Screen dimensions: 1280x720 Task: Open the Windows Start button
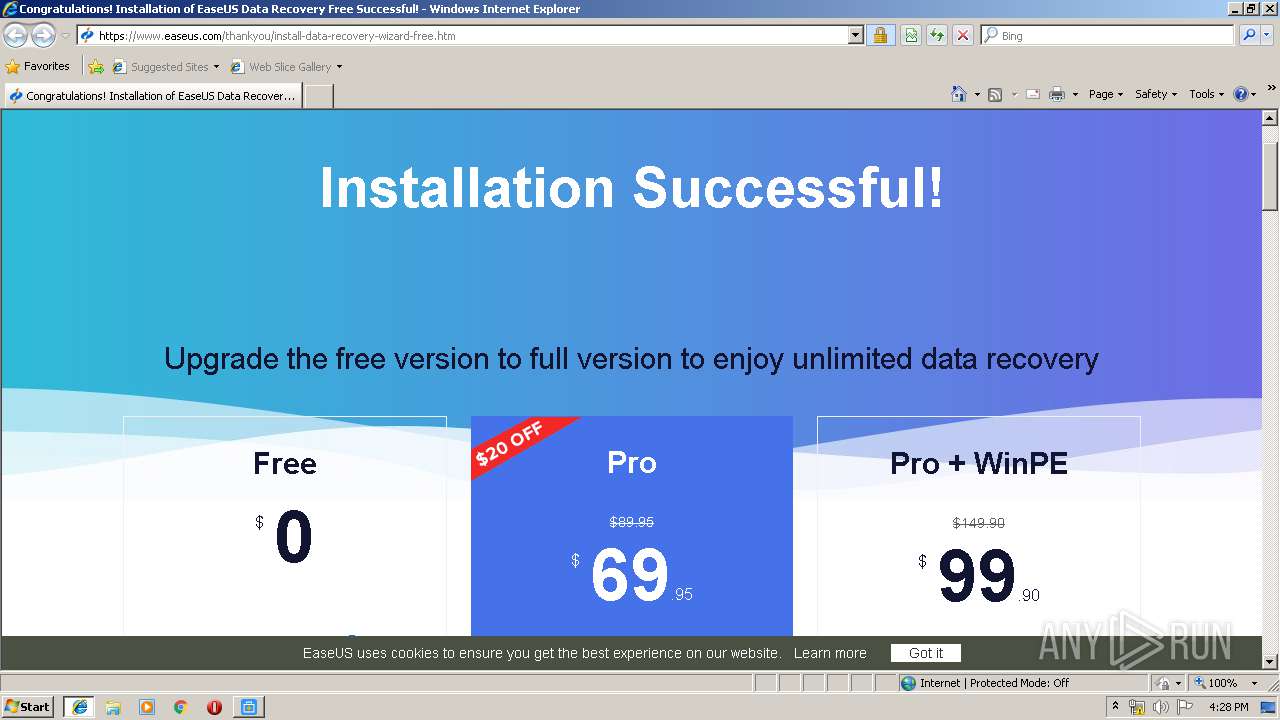pos(27,707)
